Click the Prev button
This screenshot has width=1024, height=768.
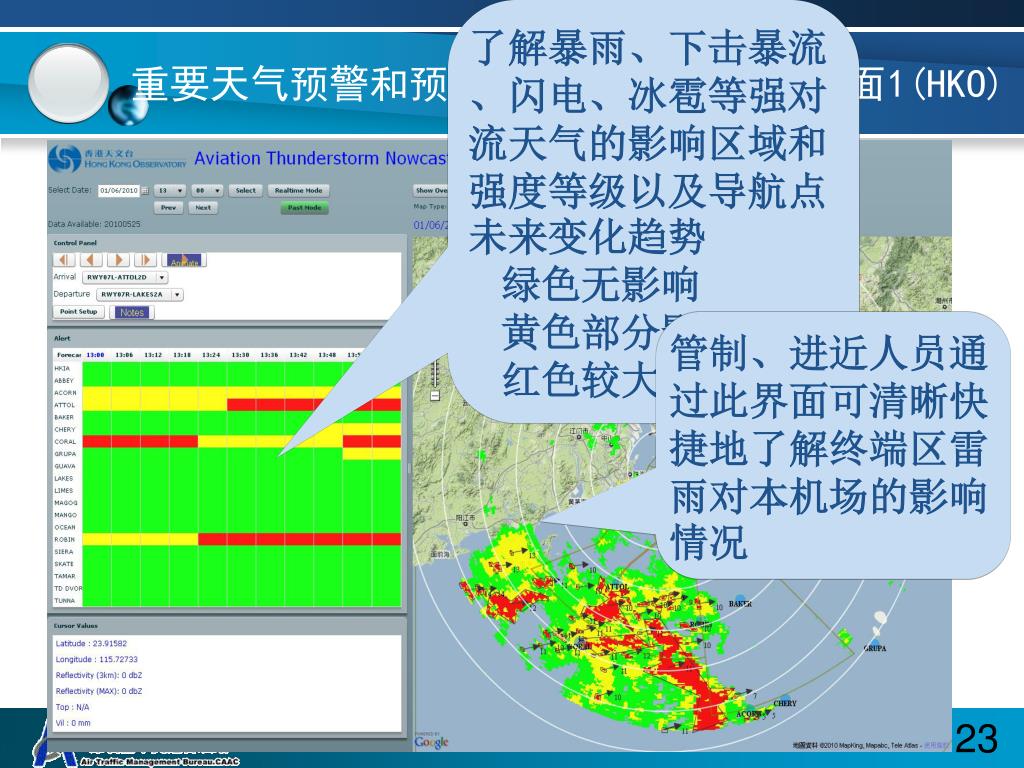click(168, 208)
